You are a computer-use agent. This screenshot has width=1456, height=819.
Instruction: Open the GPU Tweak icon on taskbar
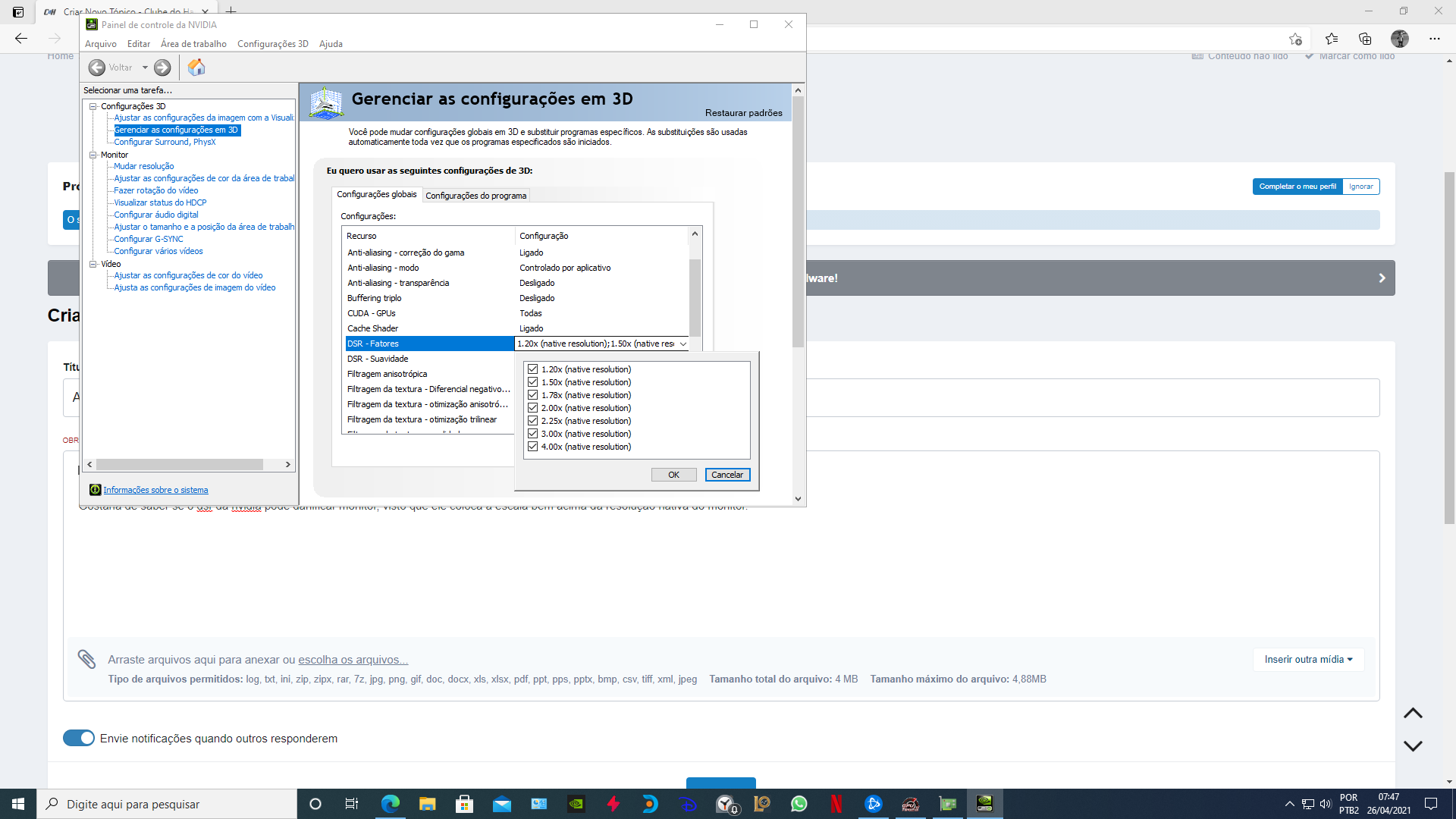[910, 804]
